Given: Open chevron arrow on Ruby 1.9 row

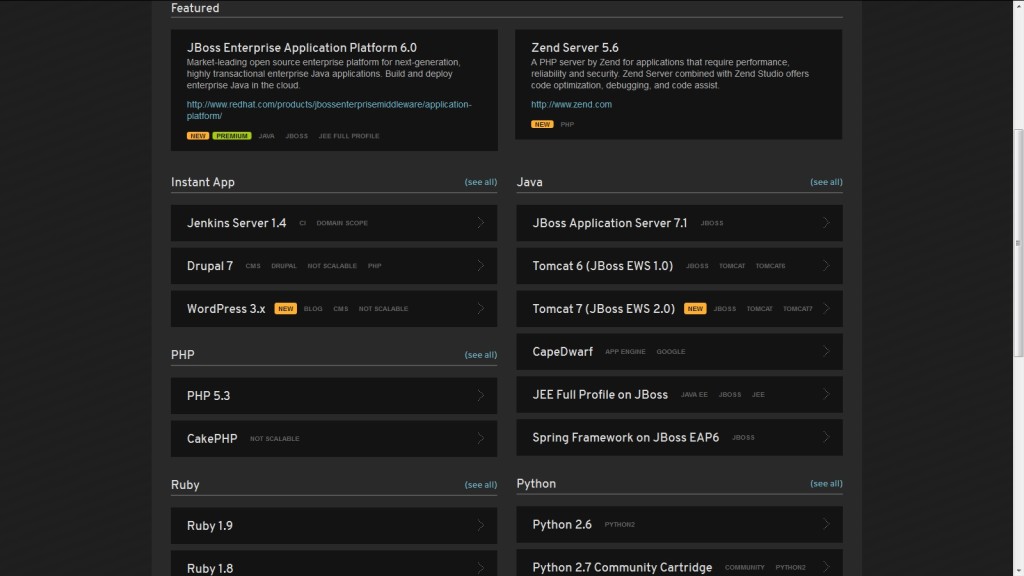Looking at the screenshot, I should pos(481,526).
